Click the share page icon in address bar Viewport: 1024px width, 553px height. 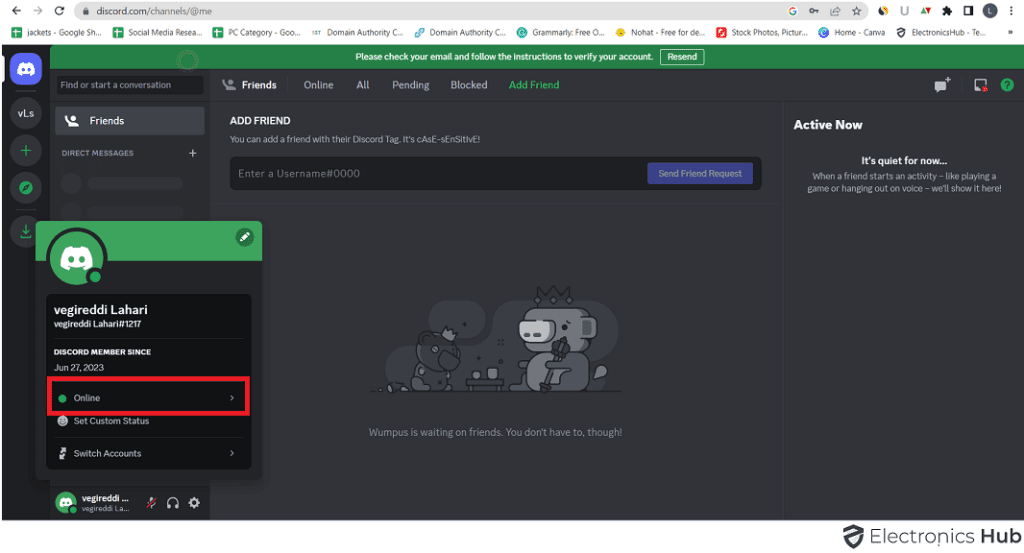835,11
